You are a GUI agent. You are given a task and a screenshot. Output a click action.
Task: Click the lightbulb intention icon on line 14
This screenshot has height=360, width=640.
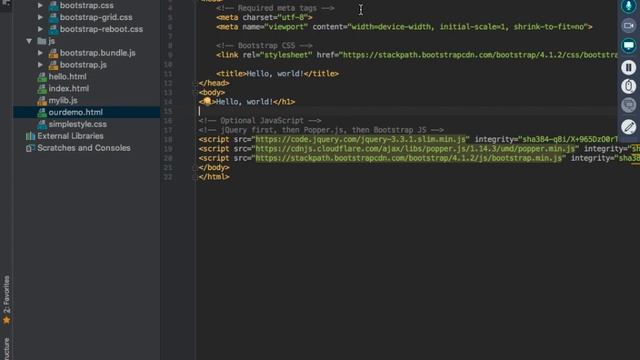(x=207, y=101)
